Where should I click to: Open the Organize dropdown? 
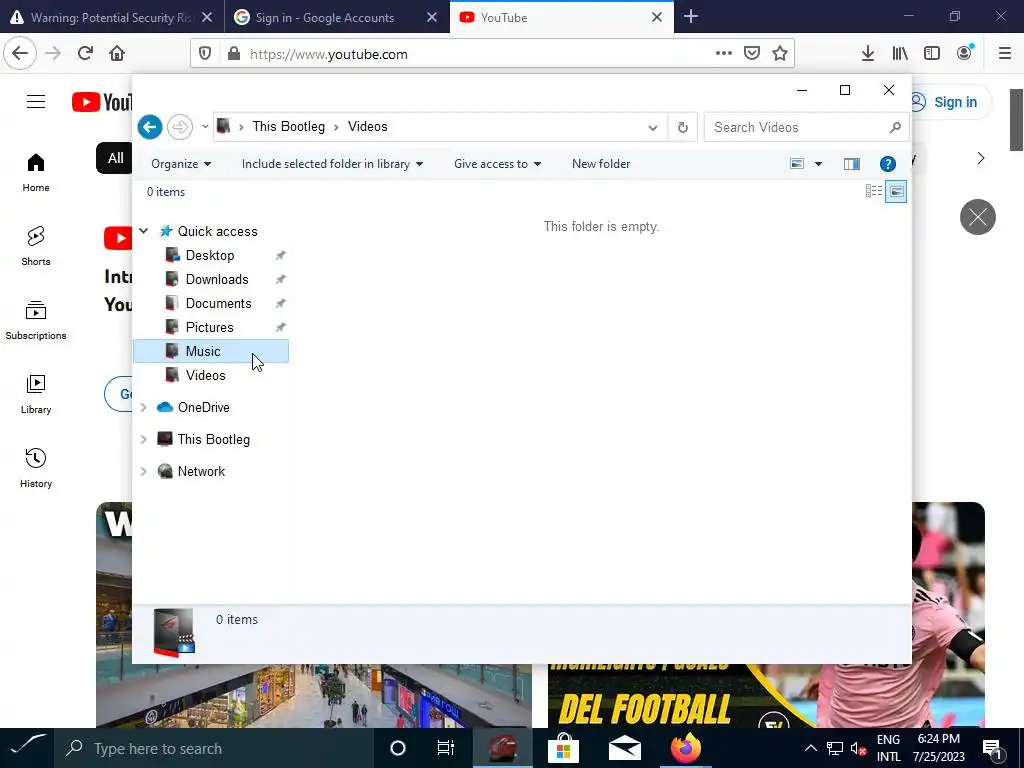(181, 164)
